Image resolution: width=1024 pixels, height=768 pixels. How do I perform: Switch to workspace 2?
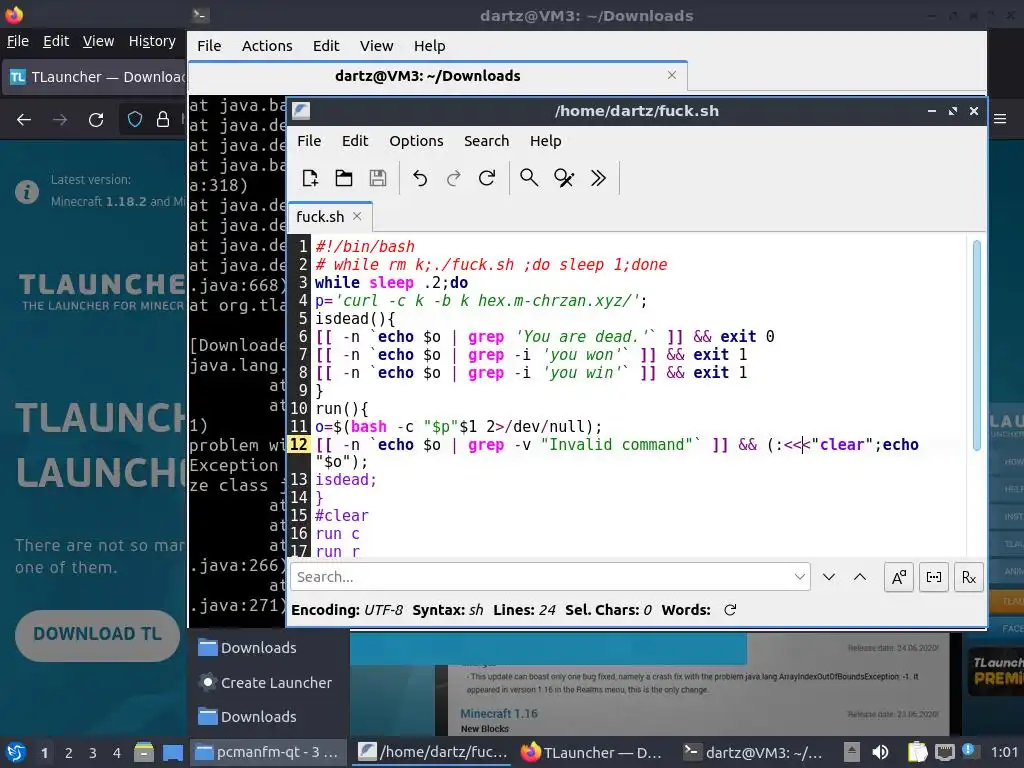click(69, 753)
